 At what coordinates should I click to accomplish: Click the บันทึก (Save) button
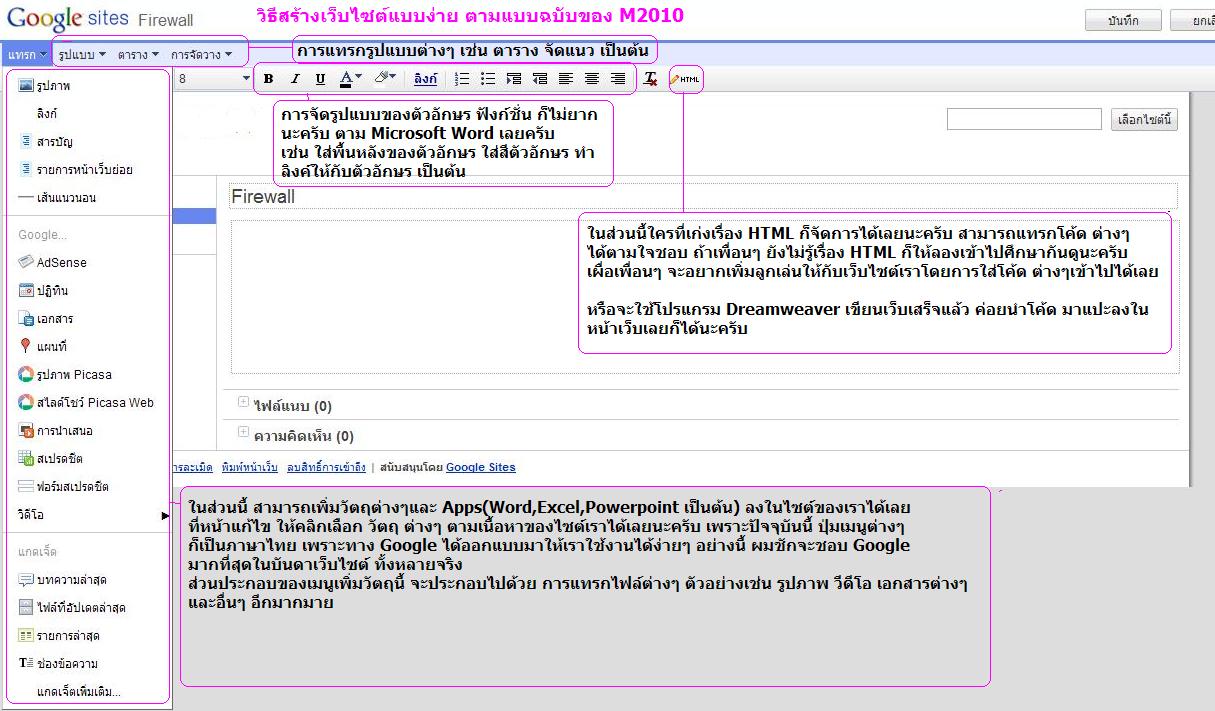coord(1124,20)
